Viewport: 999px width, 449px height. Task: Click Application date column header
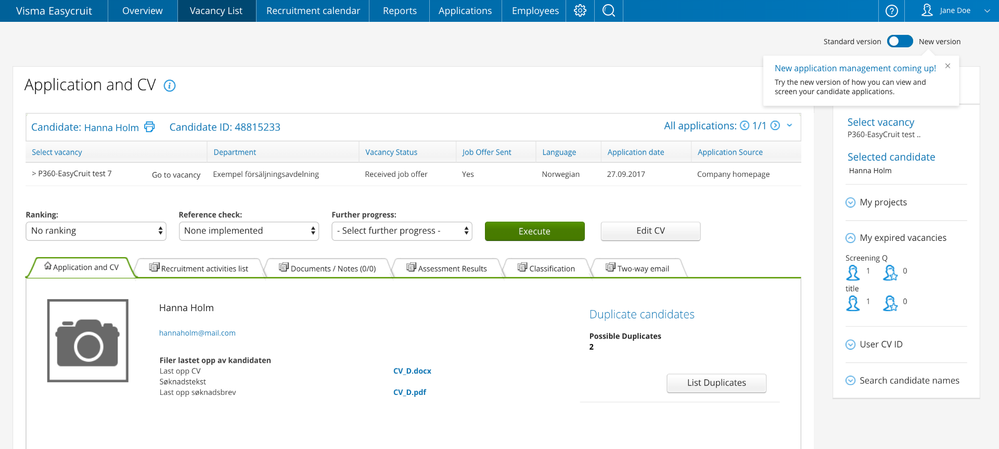click(635, 152)
